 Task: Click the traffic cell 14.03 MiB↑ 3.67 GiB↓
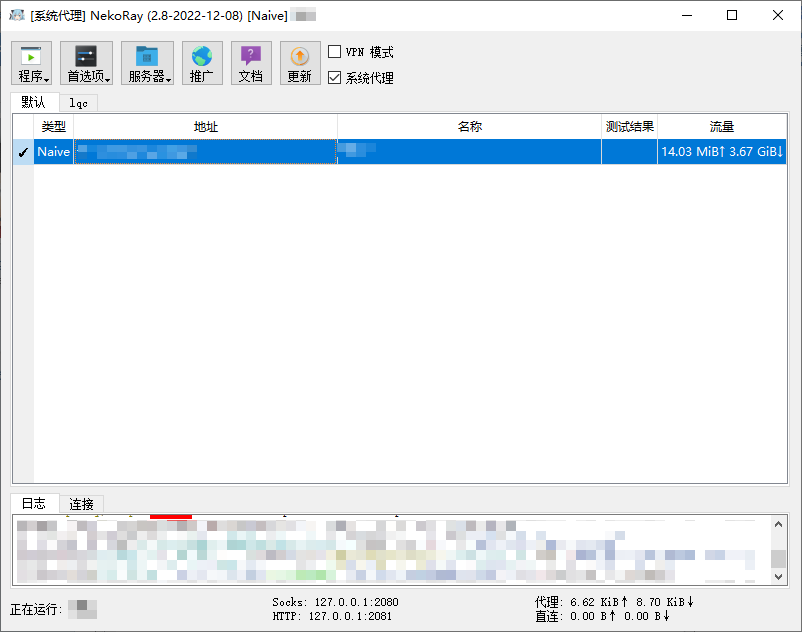[722, 151]
